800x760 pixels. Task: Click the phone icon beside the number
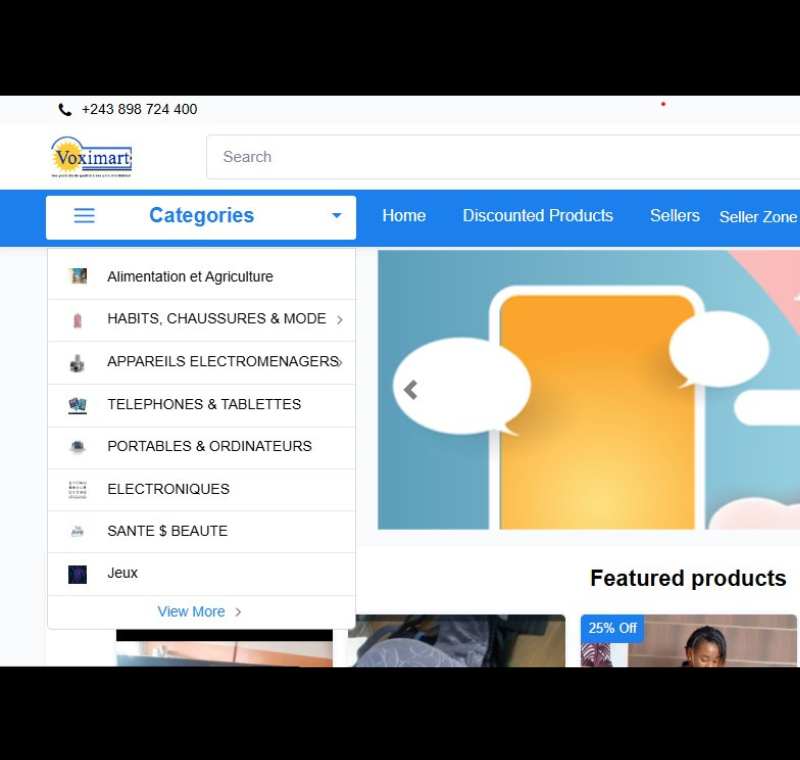(x=65, y=110)
